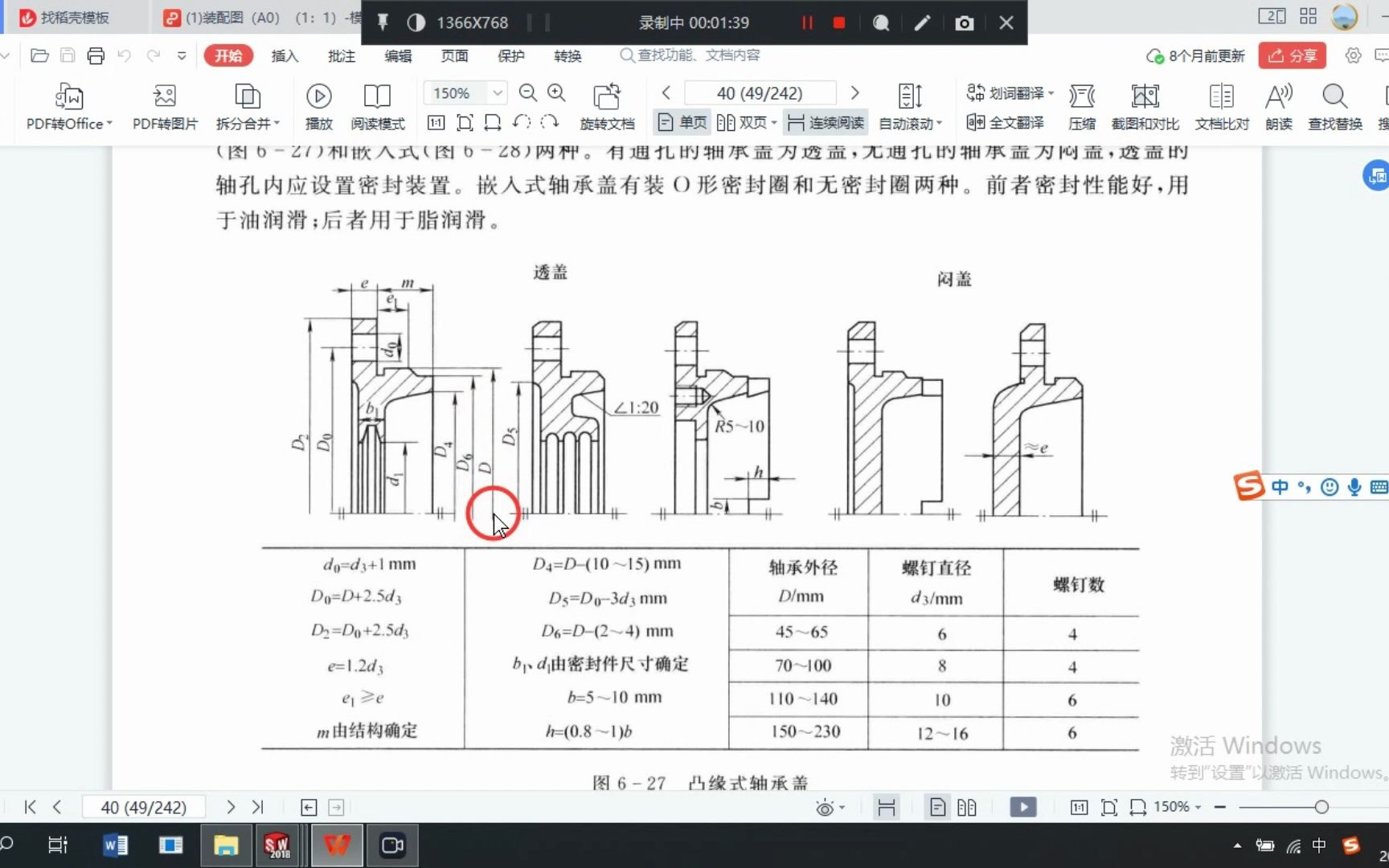This screenshot has height=868, width=1389.
Task: Open SolidWorks 2018 from the taskbar
Action: (x=277, y=845)
